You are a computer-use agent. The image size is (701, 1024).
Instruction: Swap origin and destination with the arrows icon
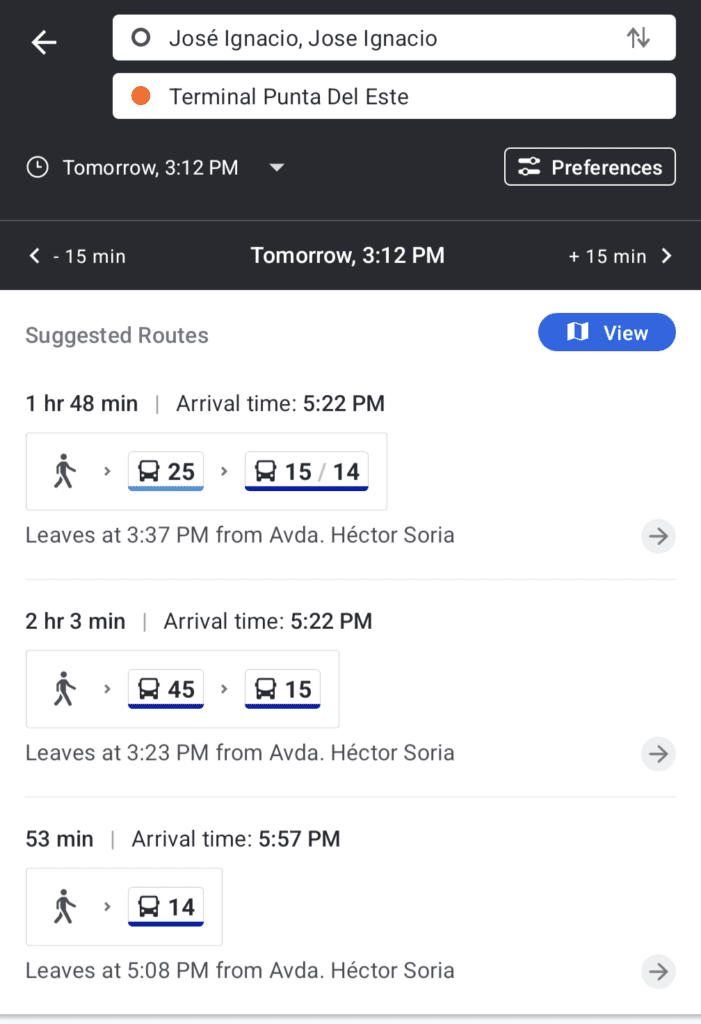point(638,38)
